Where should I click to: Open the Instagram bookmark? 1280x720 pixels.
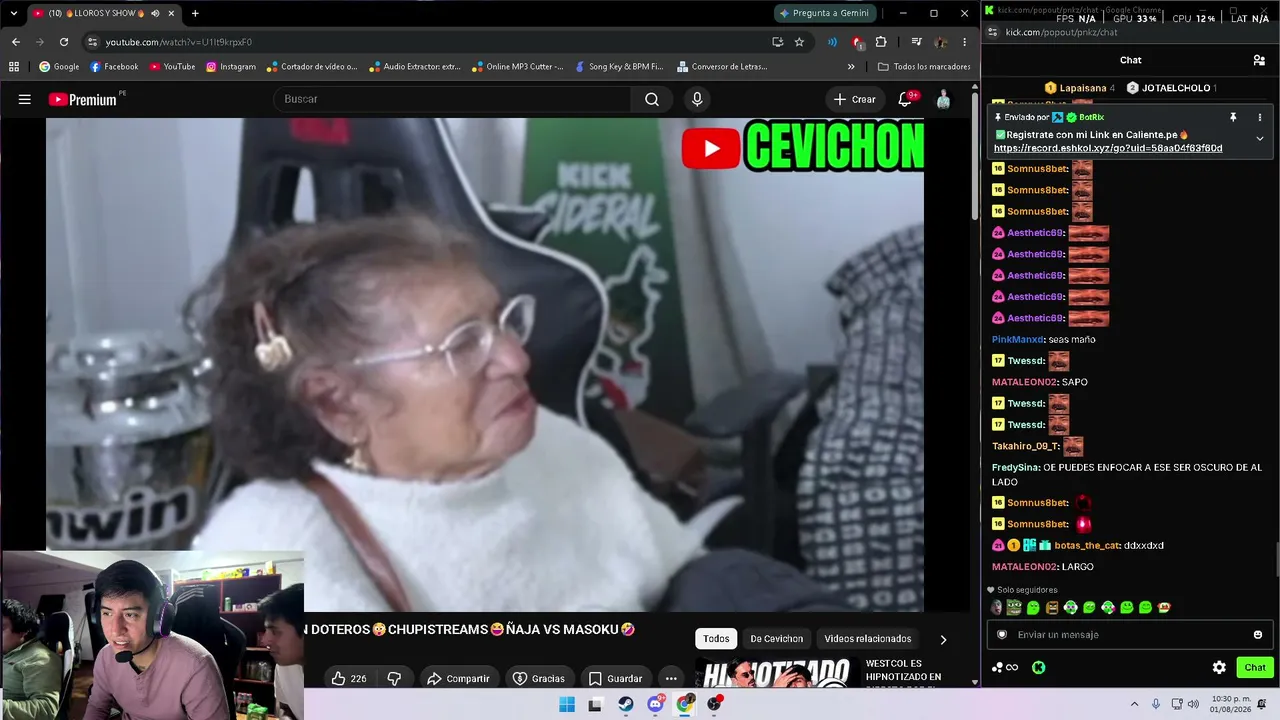[231, 67]
